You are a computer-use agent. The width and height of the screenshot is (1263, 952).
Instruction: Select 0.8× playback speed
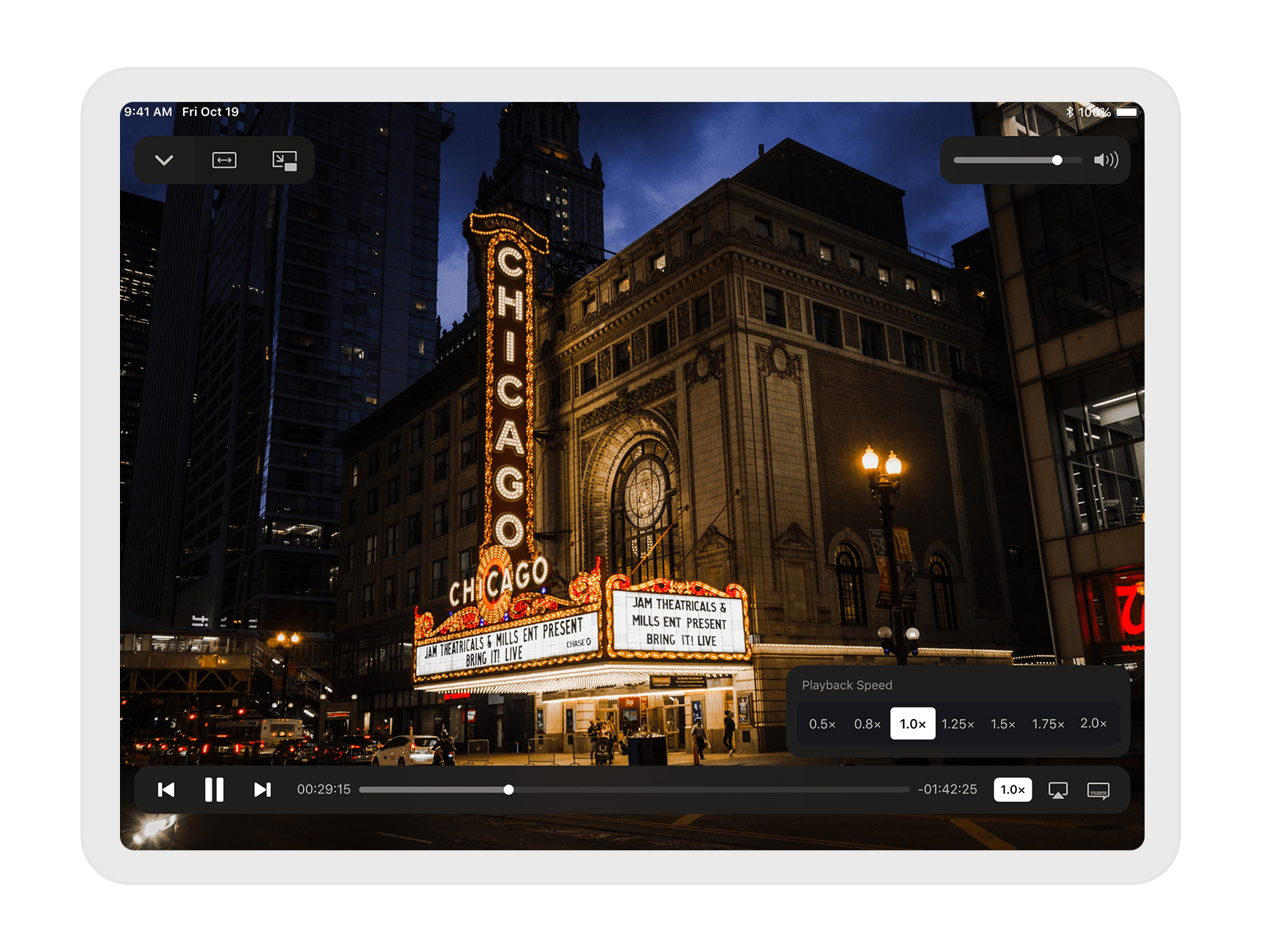pos(868,724)
